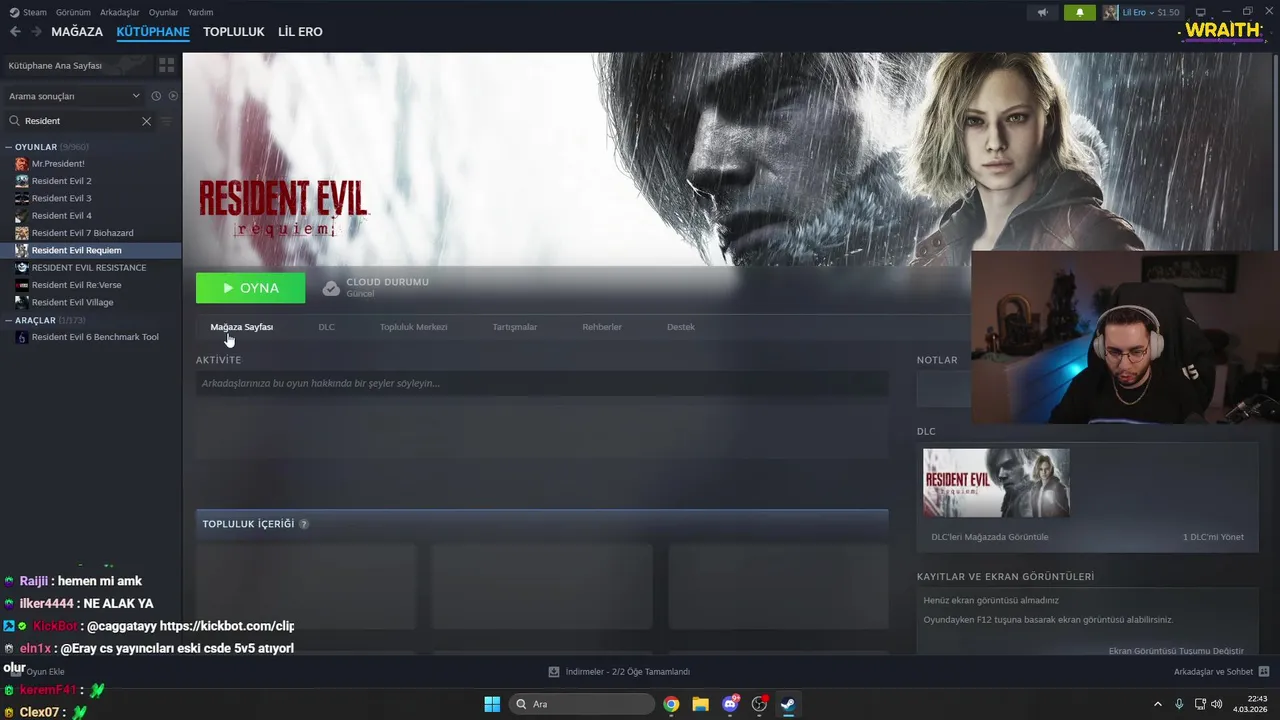Open the Mağaza Sayfası link

tap(241, 327)
